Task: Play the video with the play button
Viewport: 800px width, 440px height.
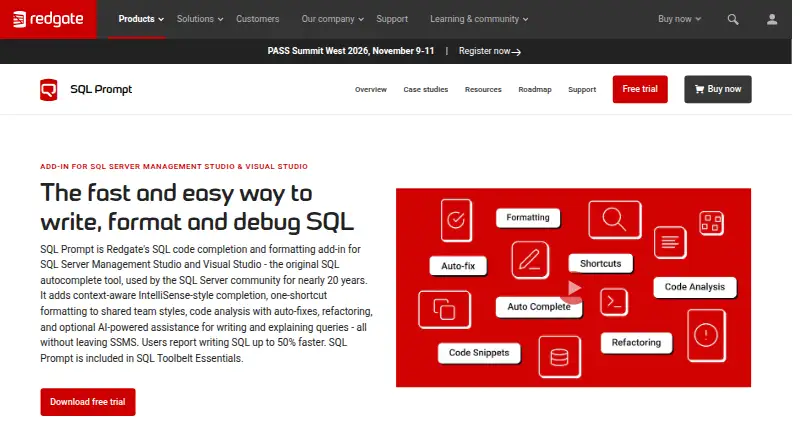Action: pos(574,288)
